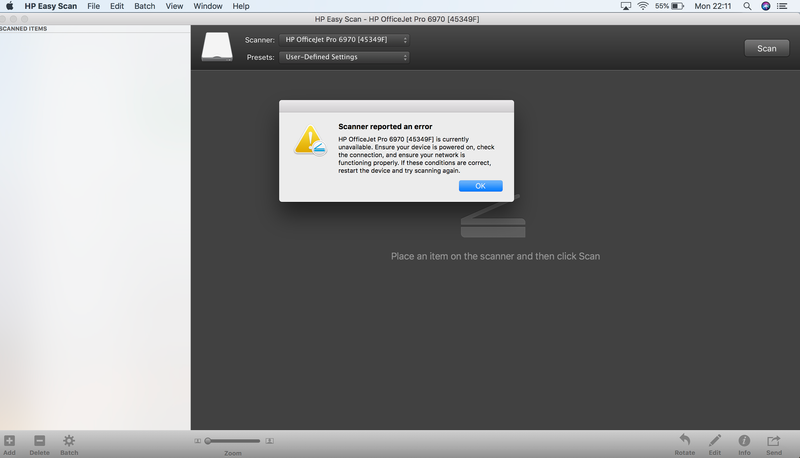Click 'Scanner reported an error' heading

(x=385, y=126)
